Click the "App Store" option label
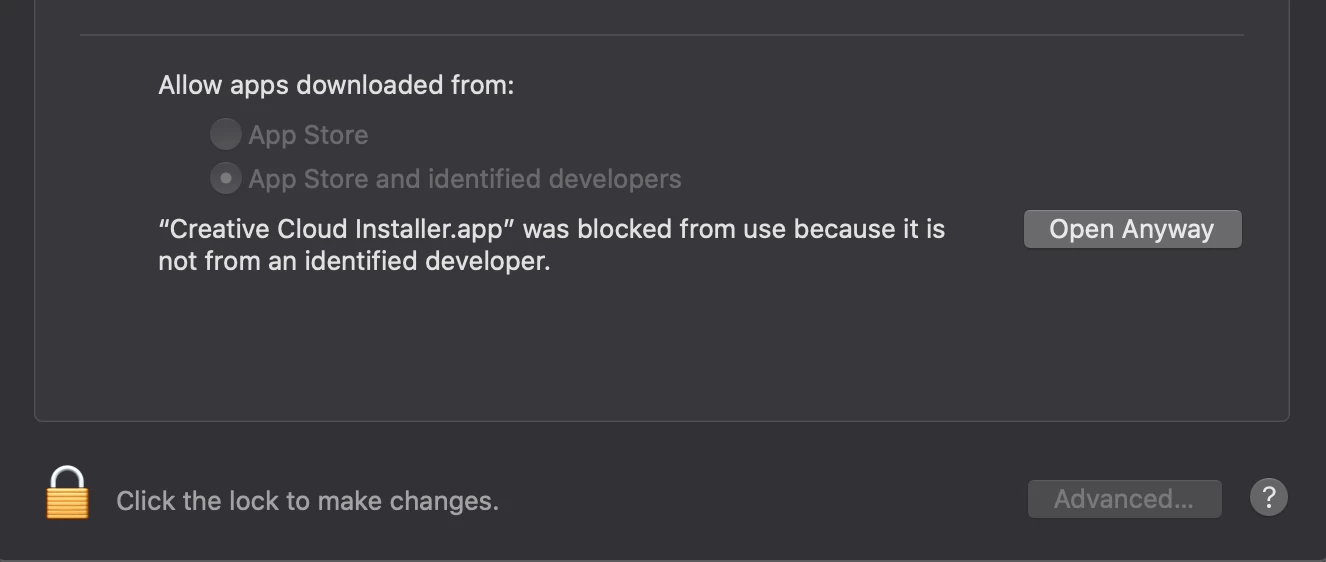This screenshot has height=562, width=1326. click(308, 135)
